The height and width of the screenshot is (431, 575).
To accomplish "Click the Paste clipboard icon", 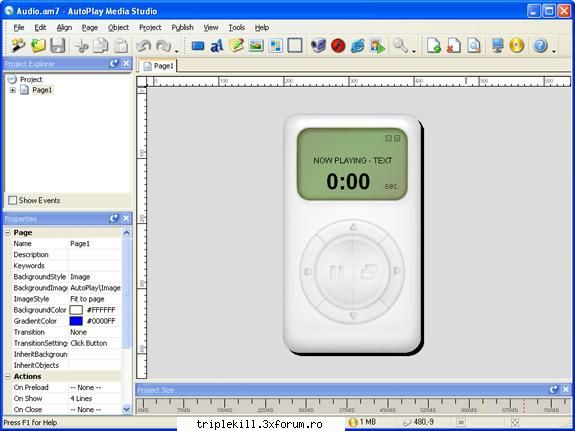I will tap(121, 46).
